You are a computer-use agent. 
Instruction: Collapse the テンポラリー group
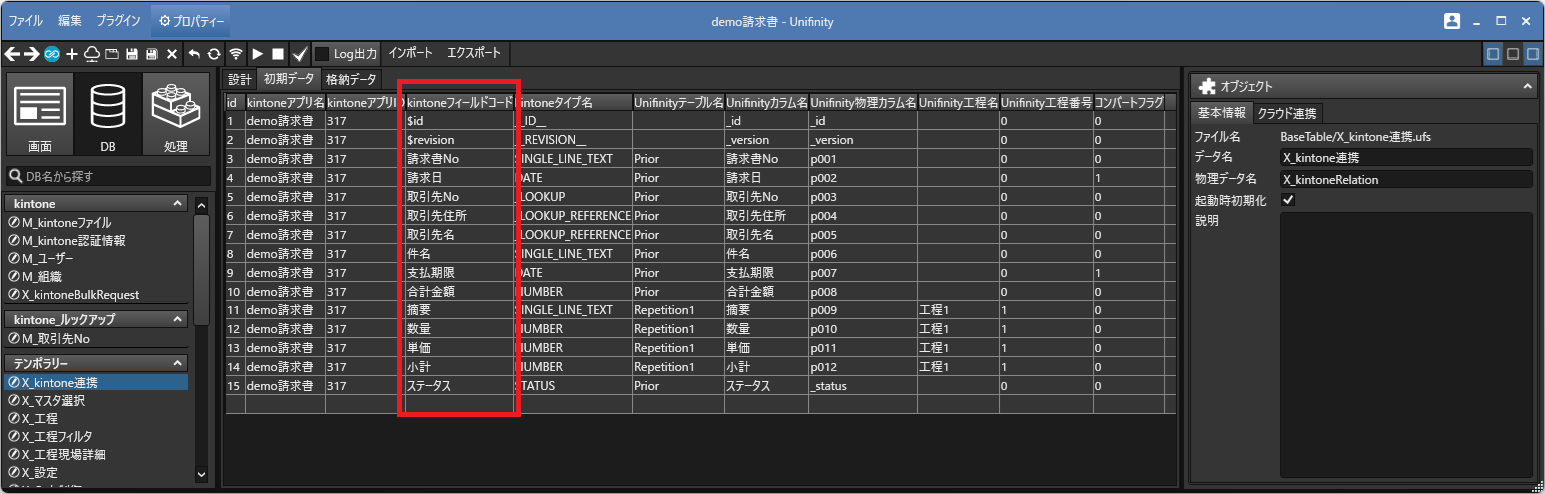click(x=178, y=363)
